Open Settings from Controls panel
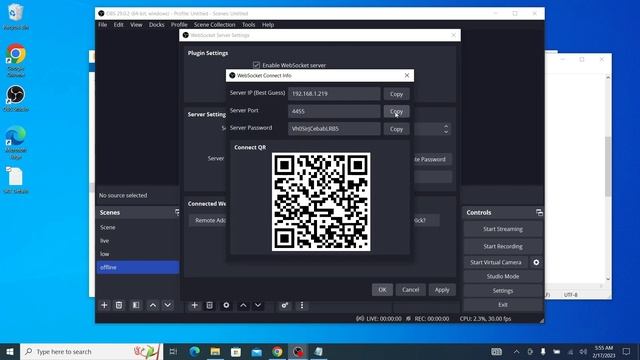 point(503,291)
